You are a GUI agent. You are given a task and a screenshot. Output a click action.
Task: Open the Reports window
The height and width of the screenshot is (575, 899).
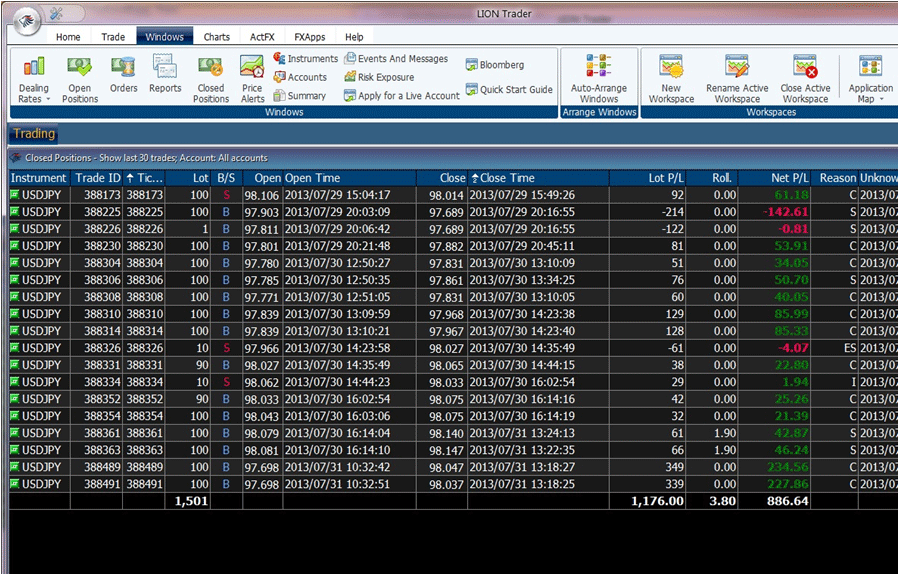click(165, 75)
